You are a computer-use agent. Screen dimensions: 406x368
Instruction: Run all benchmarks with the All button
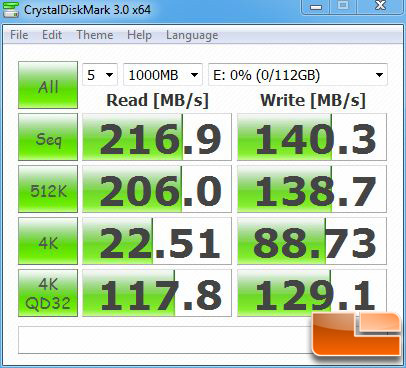48,85
